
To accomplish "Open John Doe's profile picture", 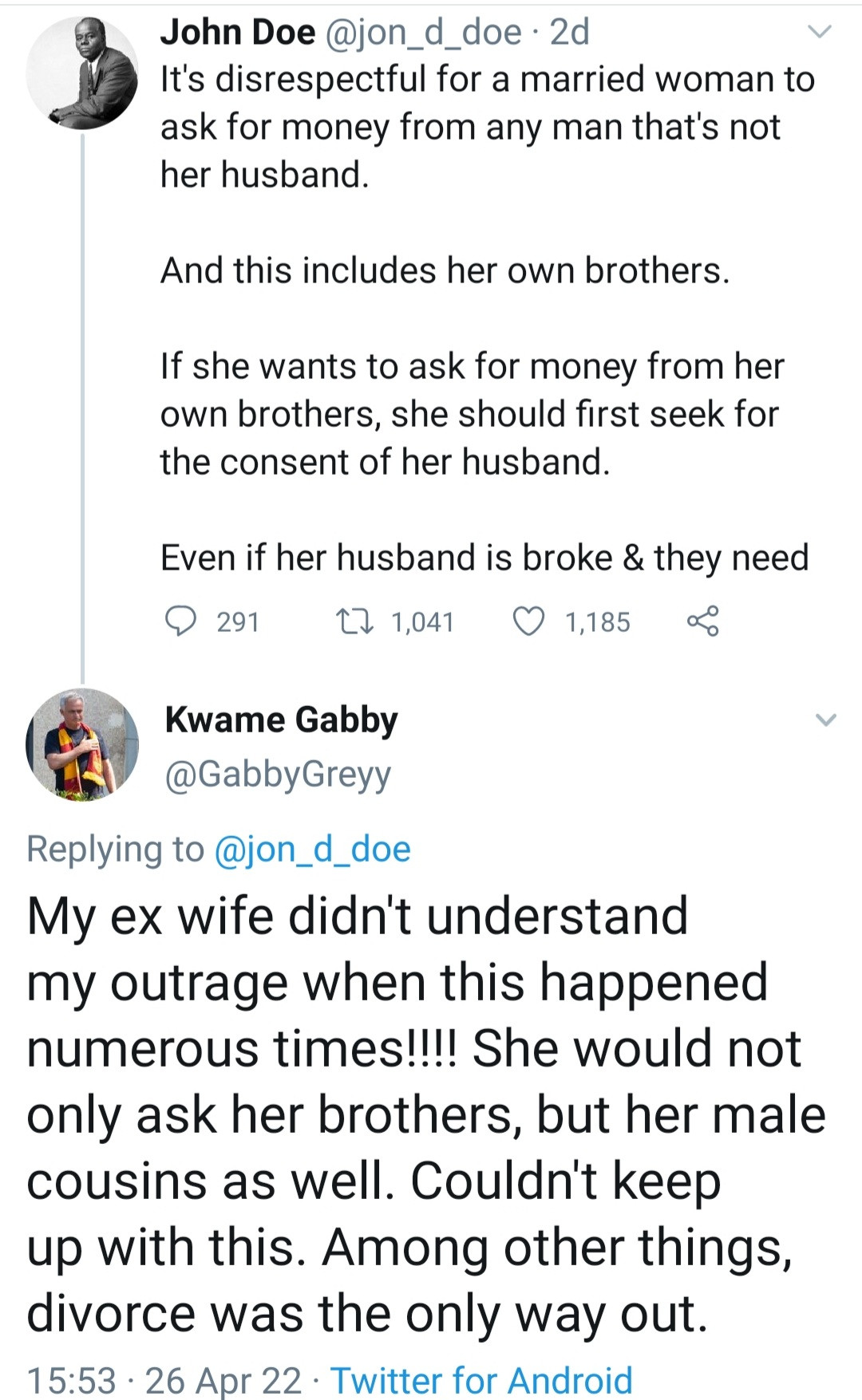I will pos(82,73).
